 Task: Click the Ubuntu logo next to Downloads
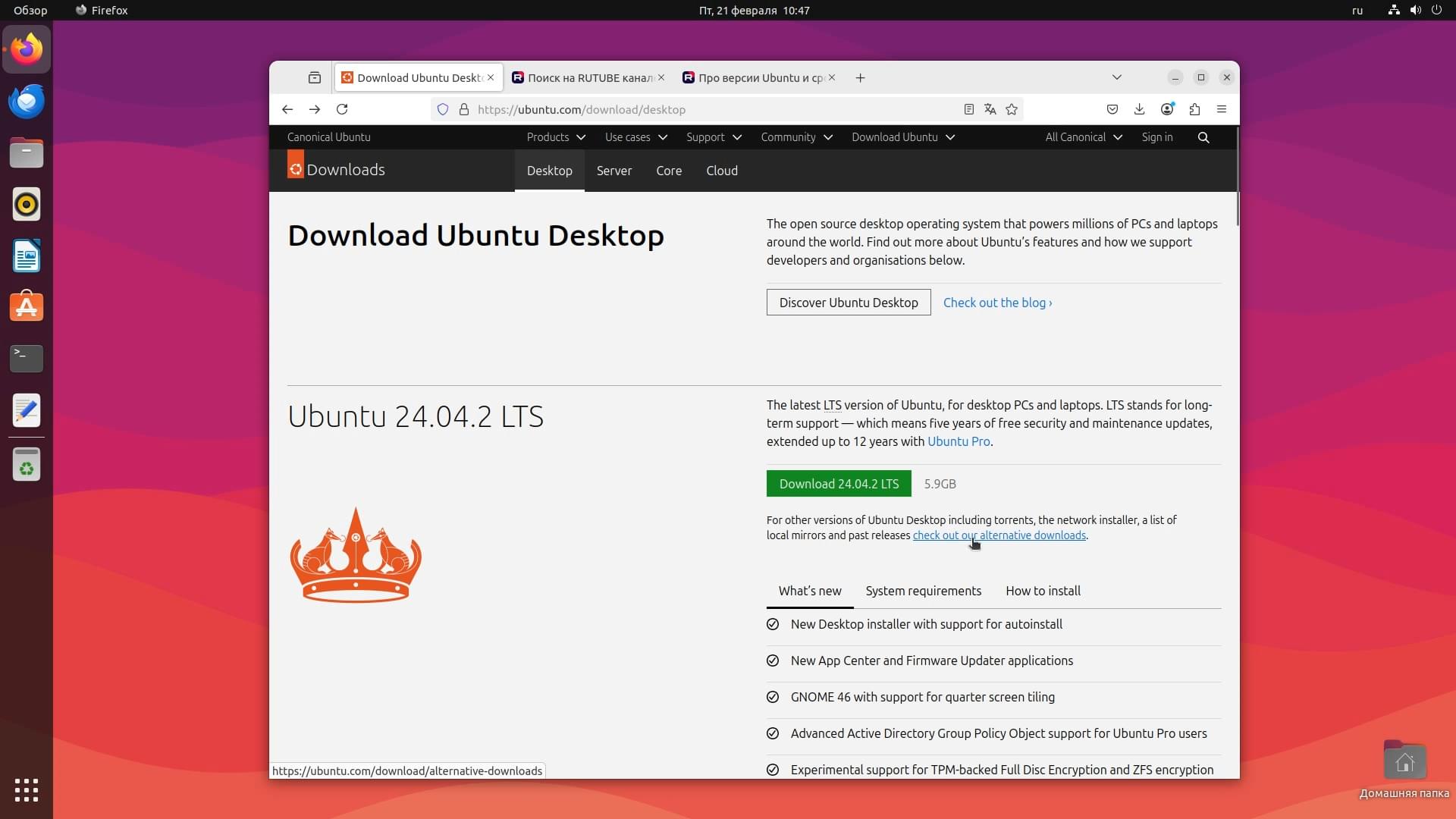[x=296, y=165]
